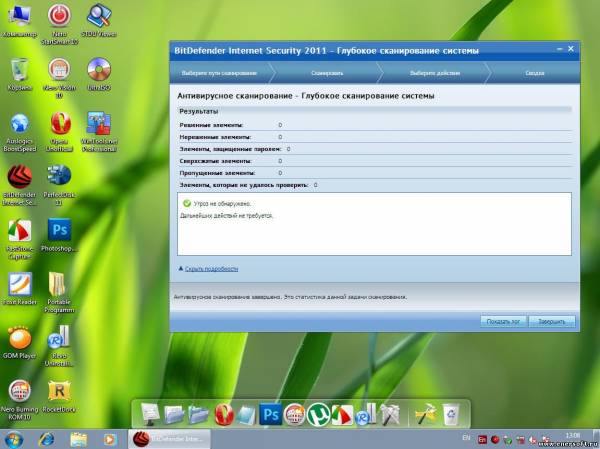The width and height of the screenshot is (600, 449).
Task: Click the EN language indicator in the tray
Action: pyautogui.click(x=466, y=437)
